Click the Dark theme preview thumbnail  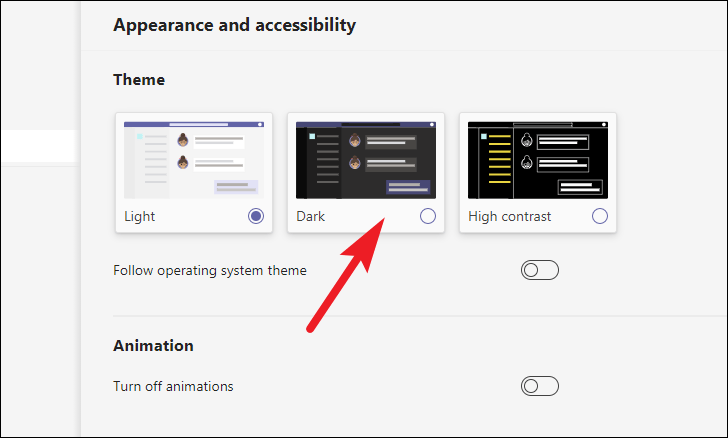[366, 160]
